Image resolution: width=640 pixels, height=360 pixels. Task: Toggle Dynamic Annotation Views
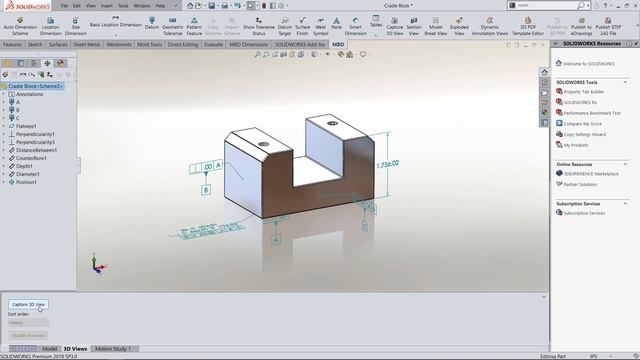[x=490, y=26]
